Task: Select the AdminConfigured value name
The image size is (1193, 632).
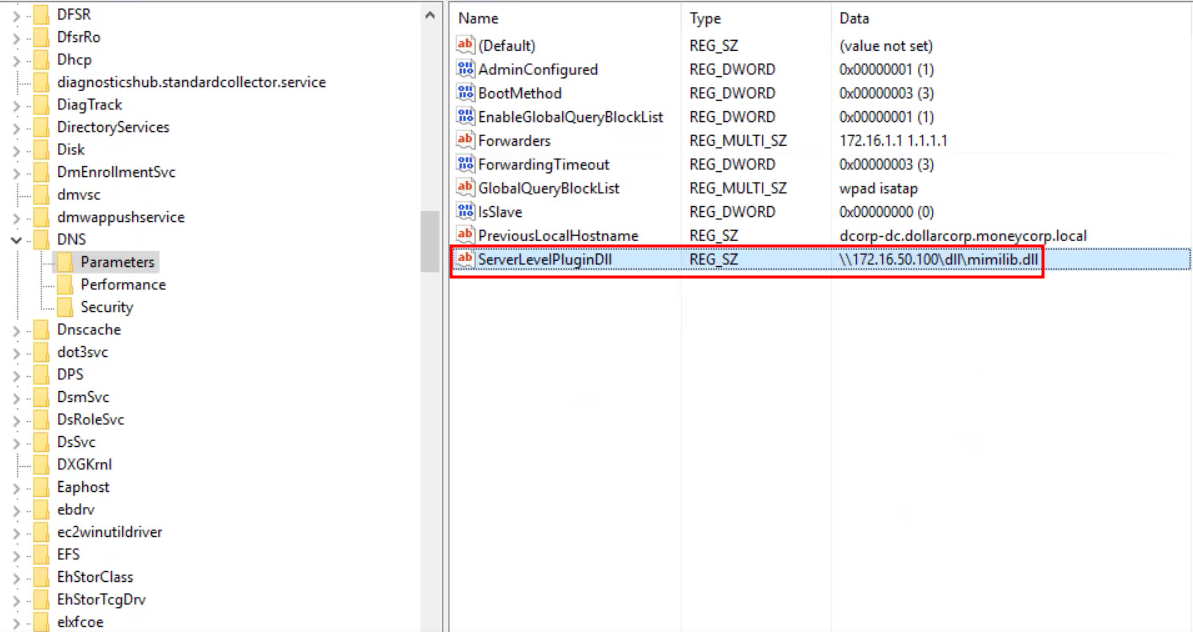Action: click(x=538, y=69)
